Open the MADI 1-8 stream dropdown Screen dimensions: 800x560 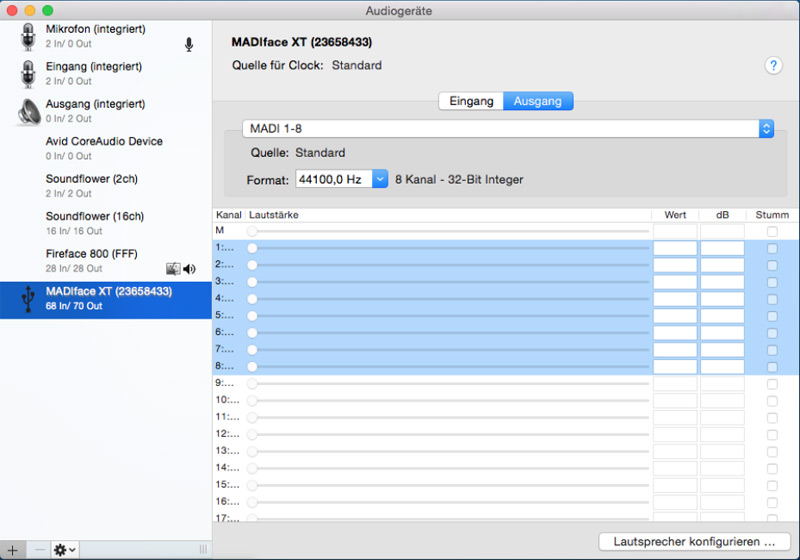pos(508,129)
